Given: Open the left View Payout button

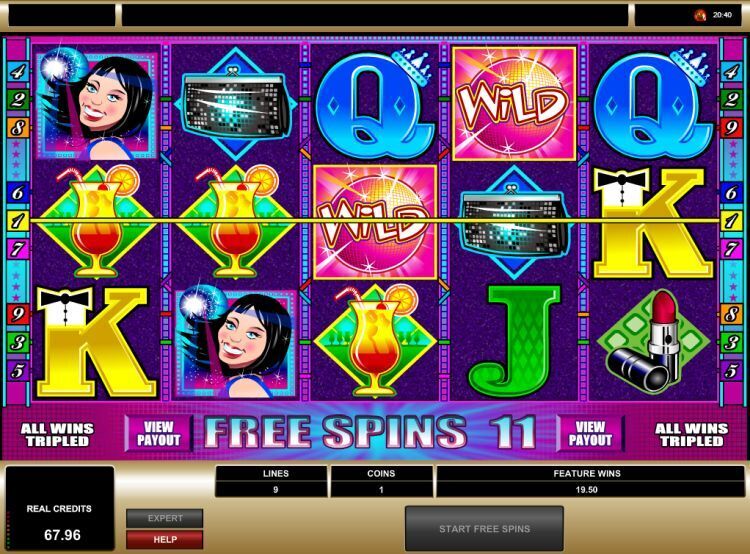Looking at the screenshot, I should [x=158, y=433].
